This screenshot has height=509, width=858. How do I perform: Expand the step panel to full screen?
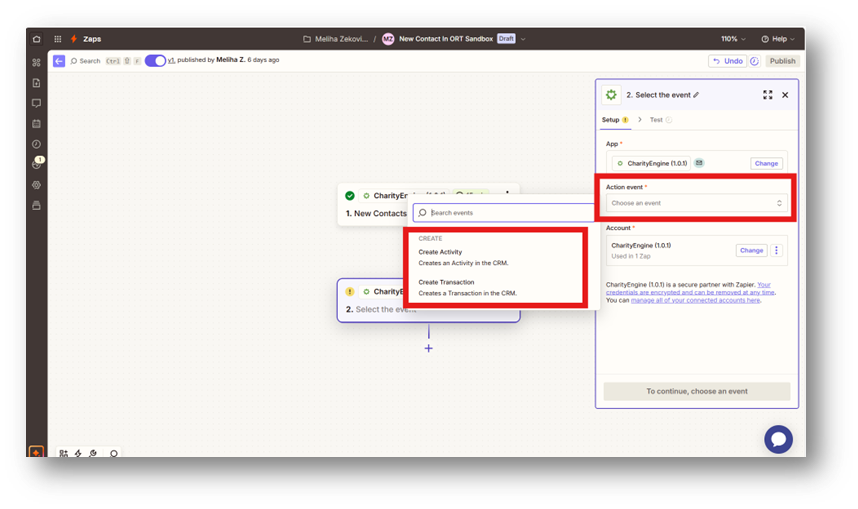768,95
